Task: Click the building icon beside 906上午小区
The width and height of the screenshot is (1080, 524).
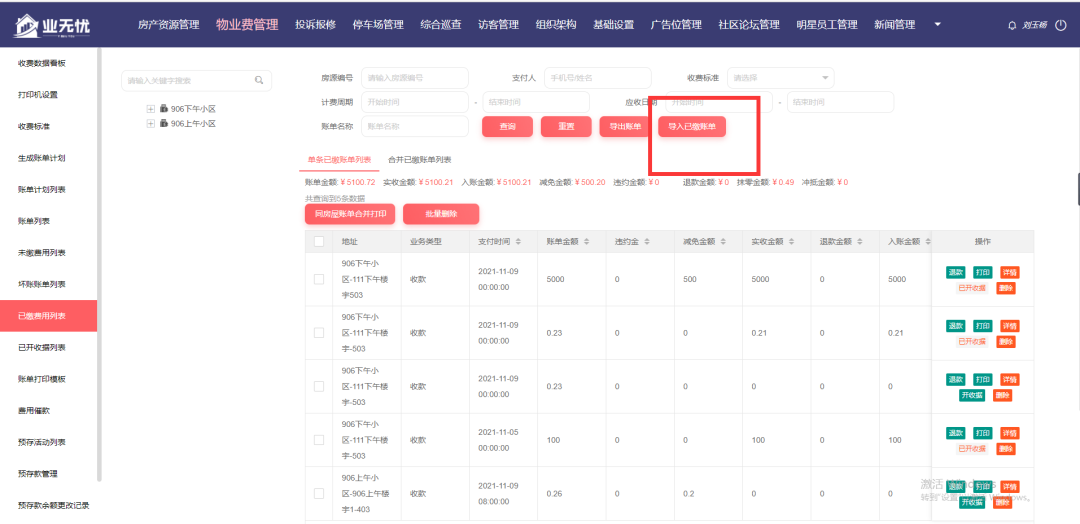Action: pyautogui.click(x=164, y=124)
